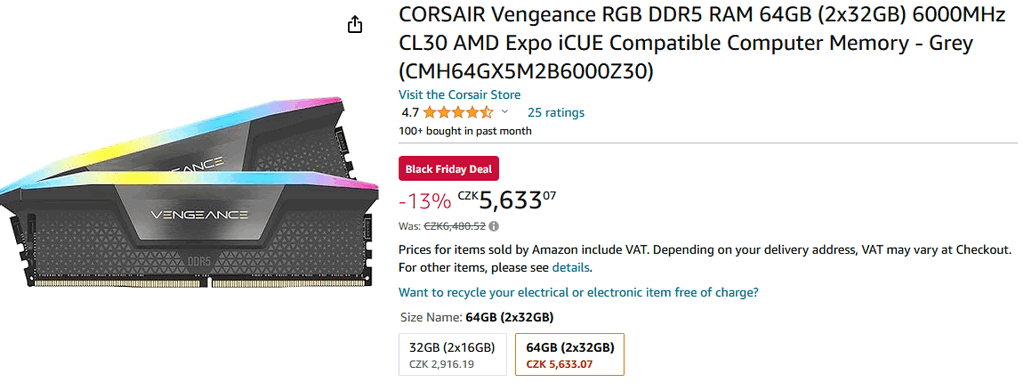The width and height of the screenshot is (1024, 383).
Task: Open the VAT details link
Action: [x=571, y=267]
